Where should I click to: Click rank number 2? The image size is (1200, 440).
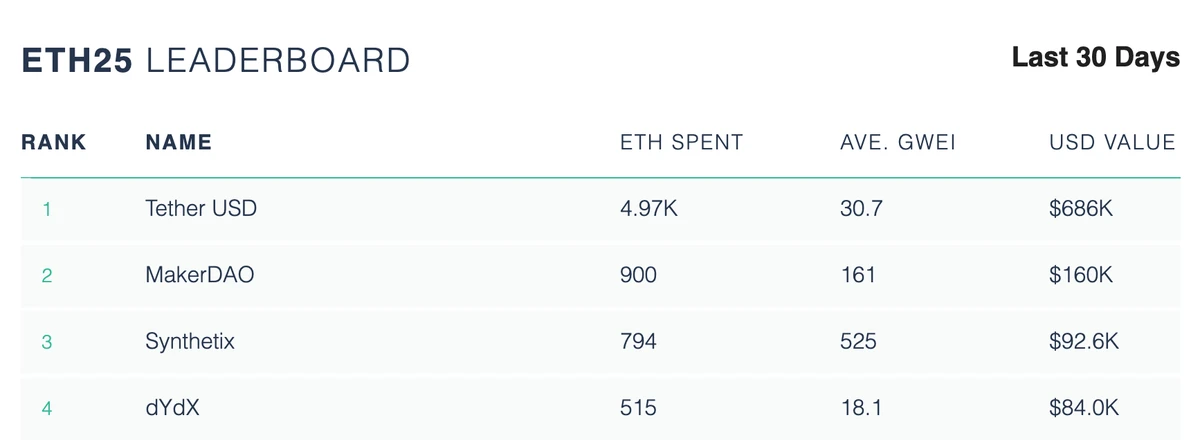[46, 276]
